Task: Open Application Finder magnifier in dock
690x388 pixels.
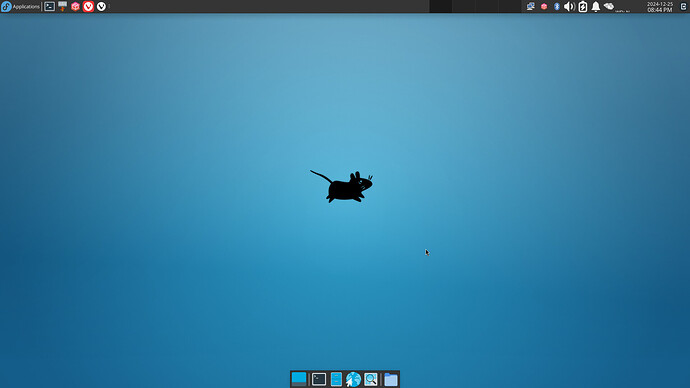Action: tap(371, 379)
